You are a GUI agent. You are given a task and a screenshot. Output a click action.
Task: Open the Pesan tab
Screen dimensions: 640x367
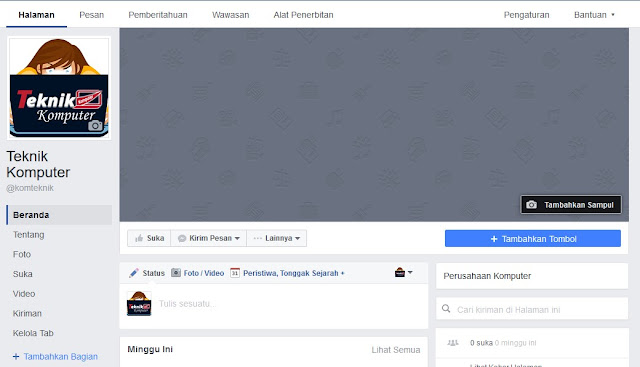91,15
